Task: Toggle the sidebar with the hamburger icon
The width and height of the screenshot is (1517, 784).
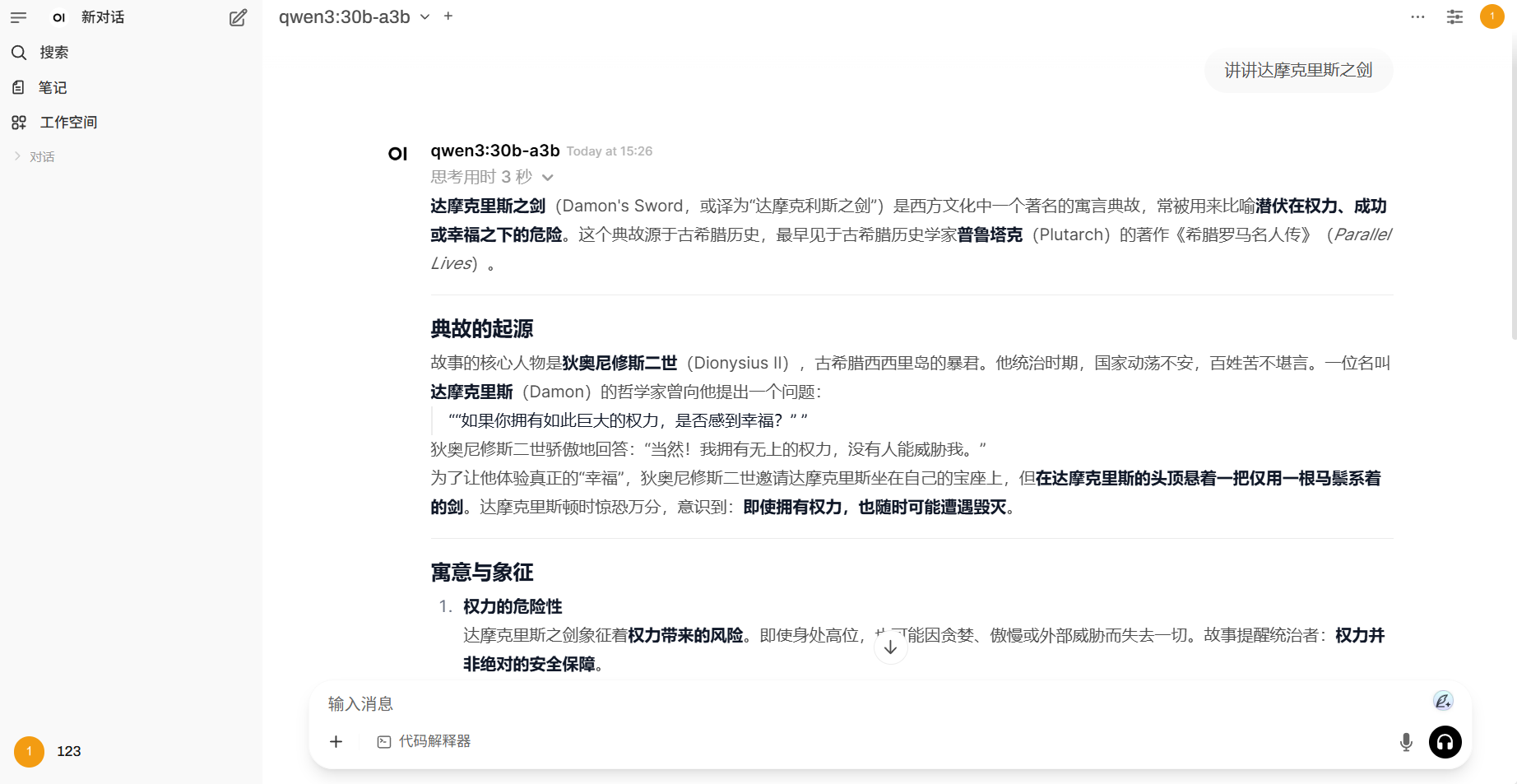Action: point(18,17)
